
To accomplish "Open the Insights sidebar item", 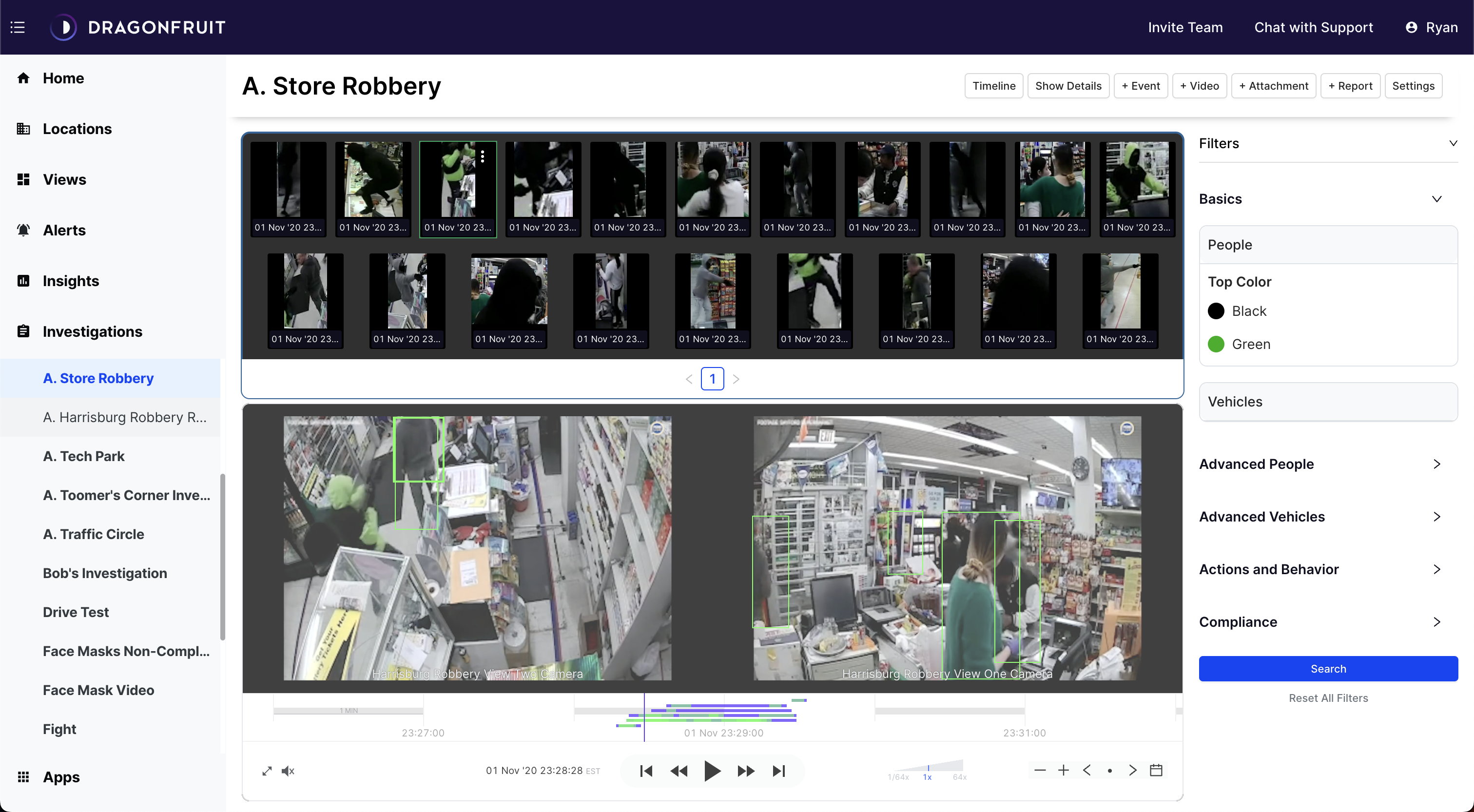I will [70, 280].
